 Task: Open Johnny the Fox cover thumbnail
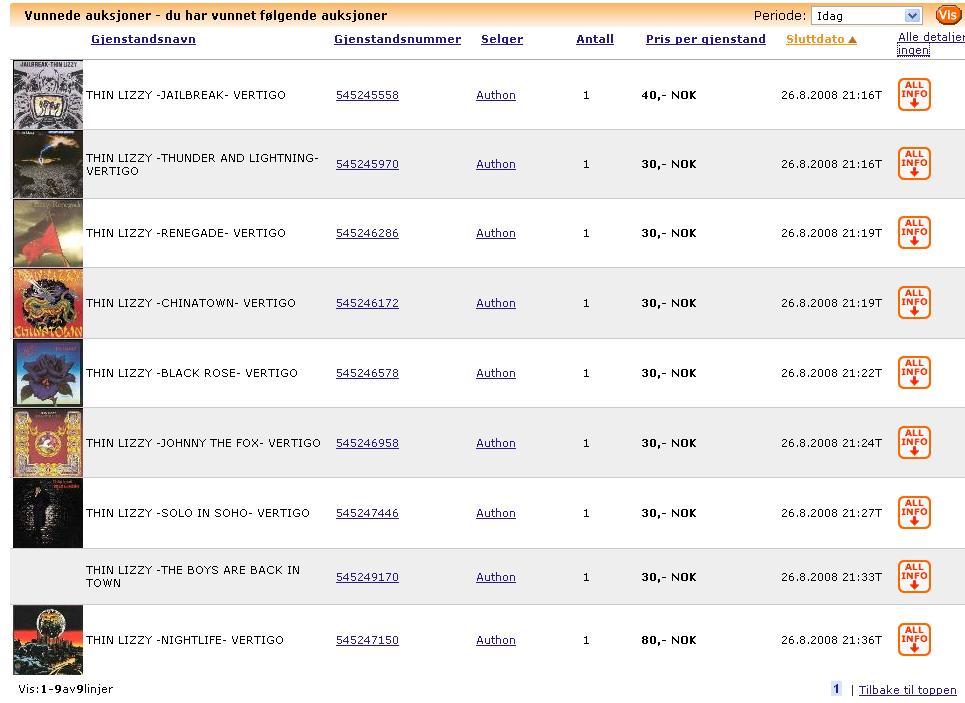48,443
